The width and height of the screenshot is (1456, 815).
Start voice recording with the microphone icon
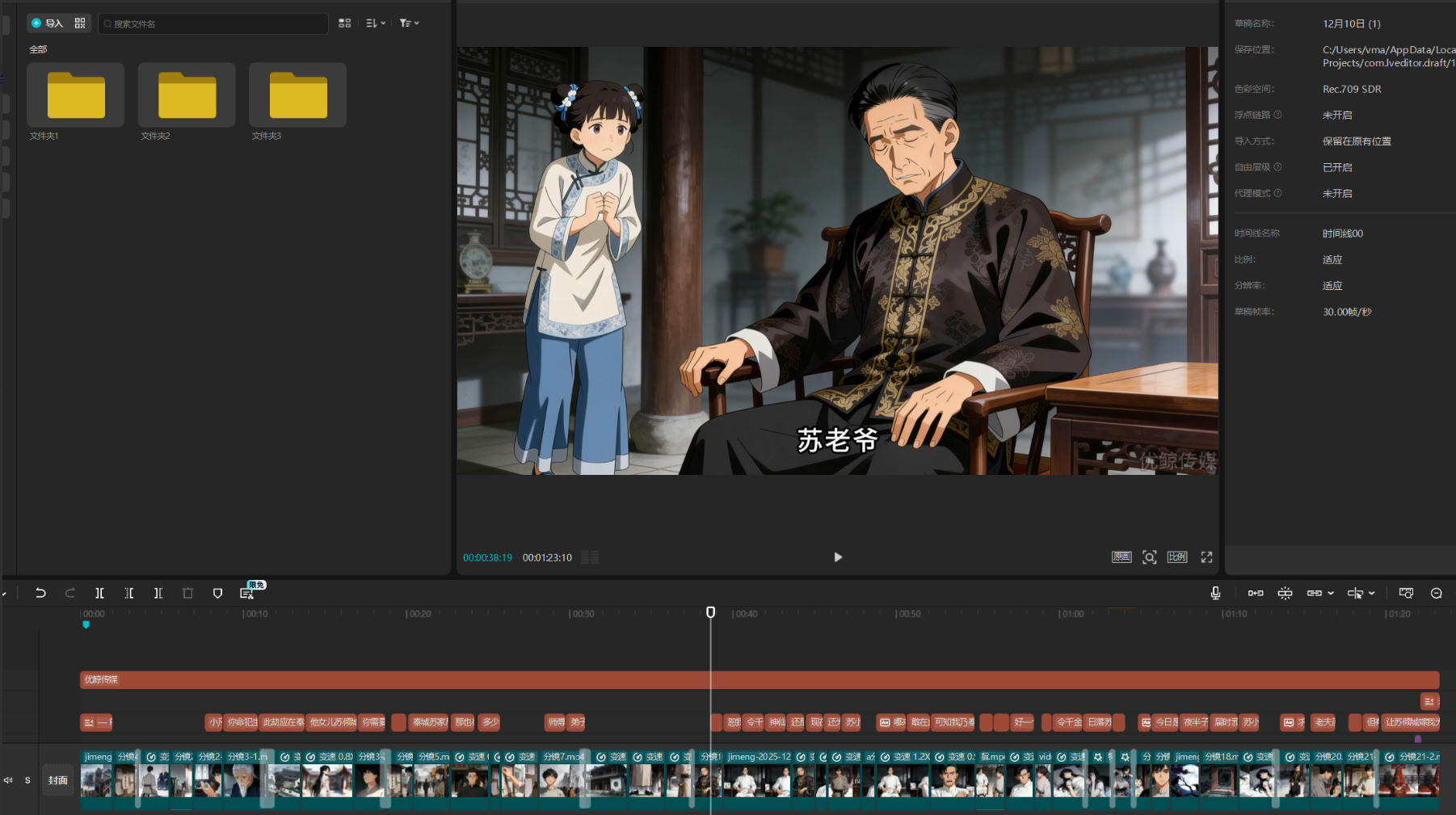1215,593
